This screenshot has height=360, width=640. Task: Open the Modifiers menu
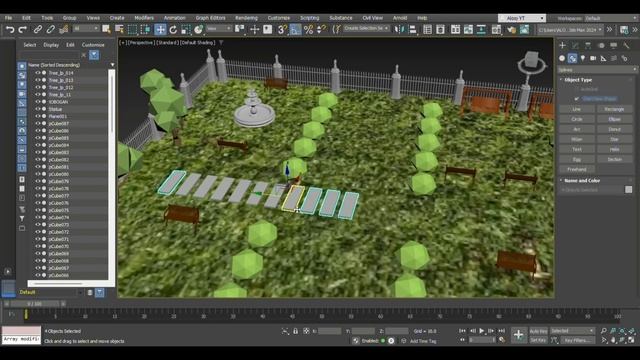coord(144,18)
